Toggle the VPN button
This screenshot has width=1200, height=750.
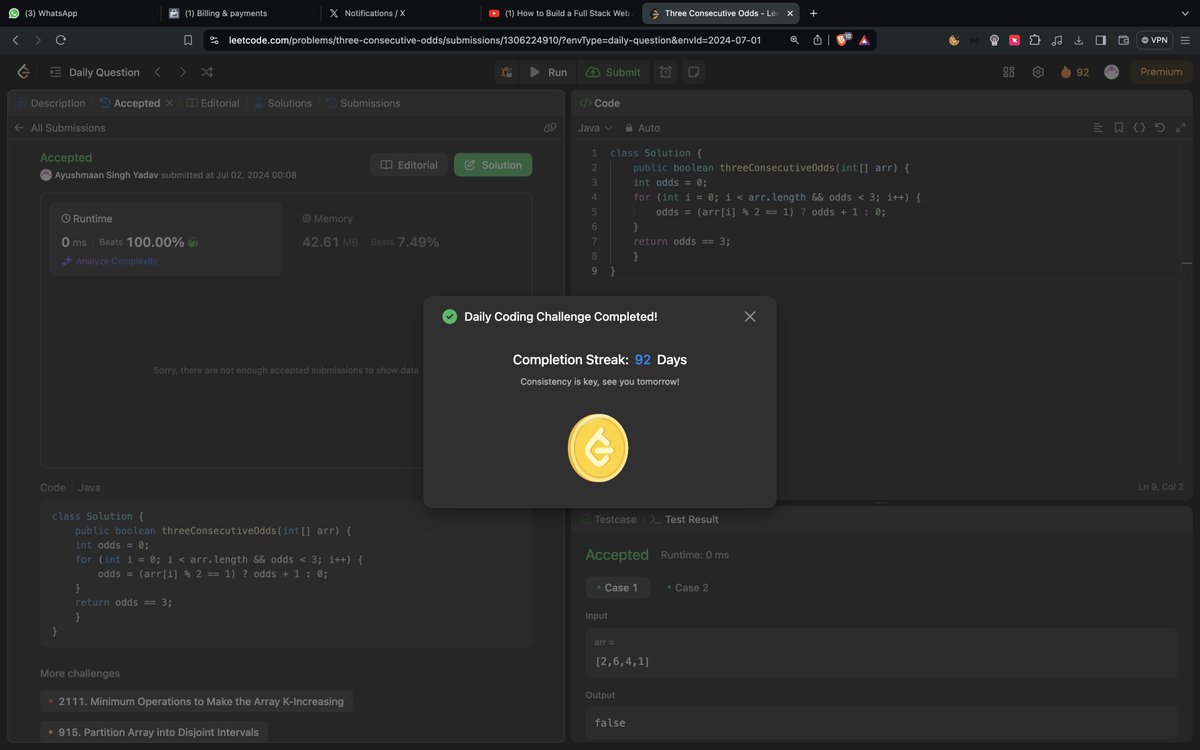point(1154,40)
